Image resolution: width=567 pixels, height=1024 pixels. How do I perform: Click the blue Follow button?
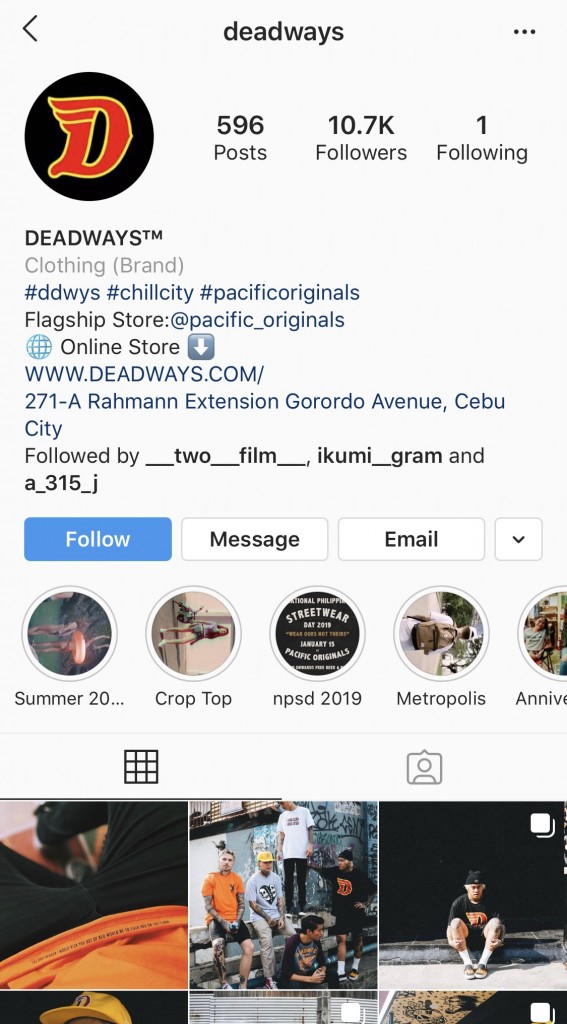pos(98,539)
